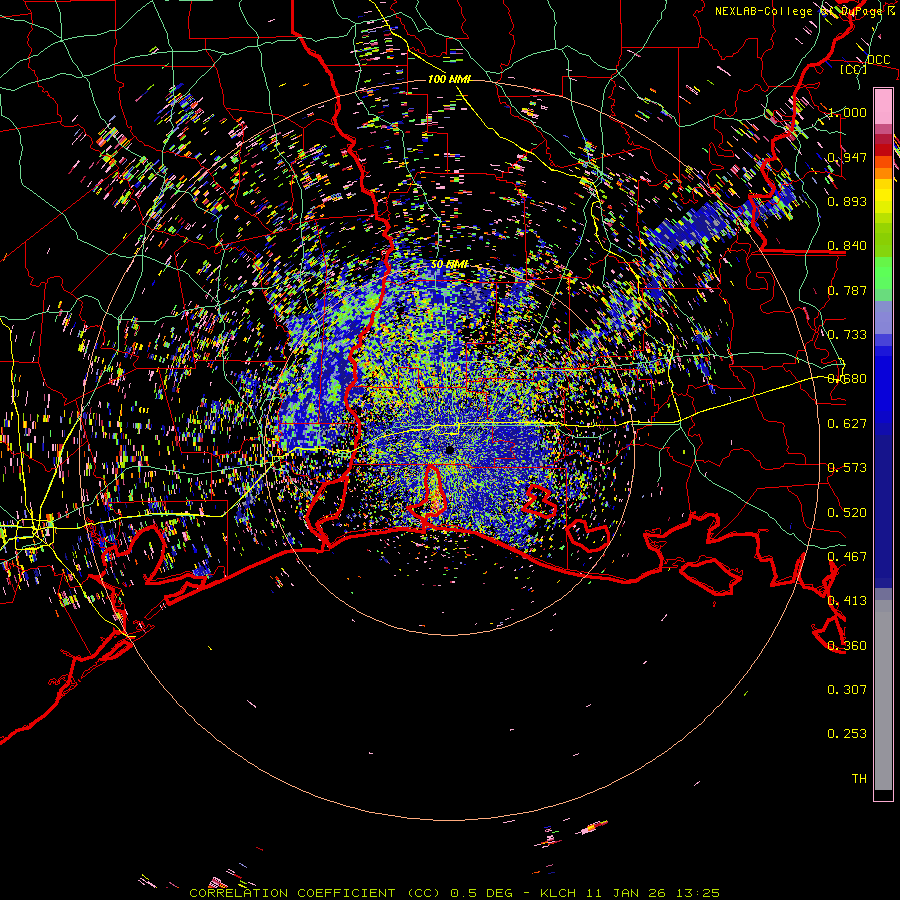Click the TH threshold label
900x900 pixels.
coord(859,779)
